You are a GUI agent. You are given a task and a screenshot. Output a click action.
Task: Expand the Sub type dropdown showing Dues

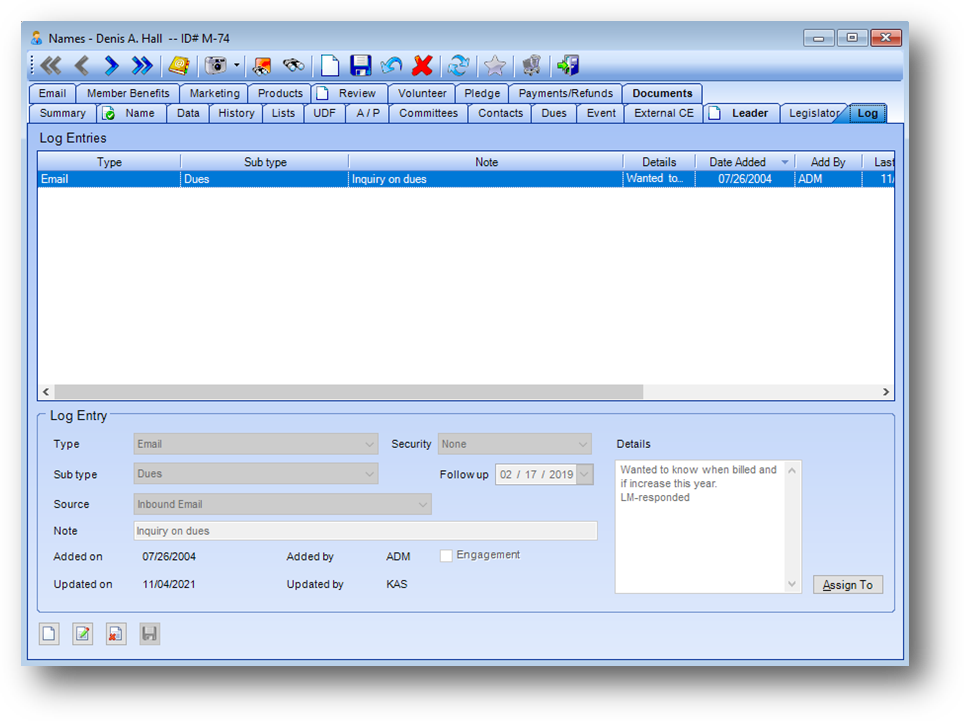click(x=256, y=474)
